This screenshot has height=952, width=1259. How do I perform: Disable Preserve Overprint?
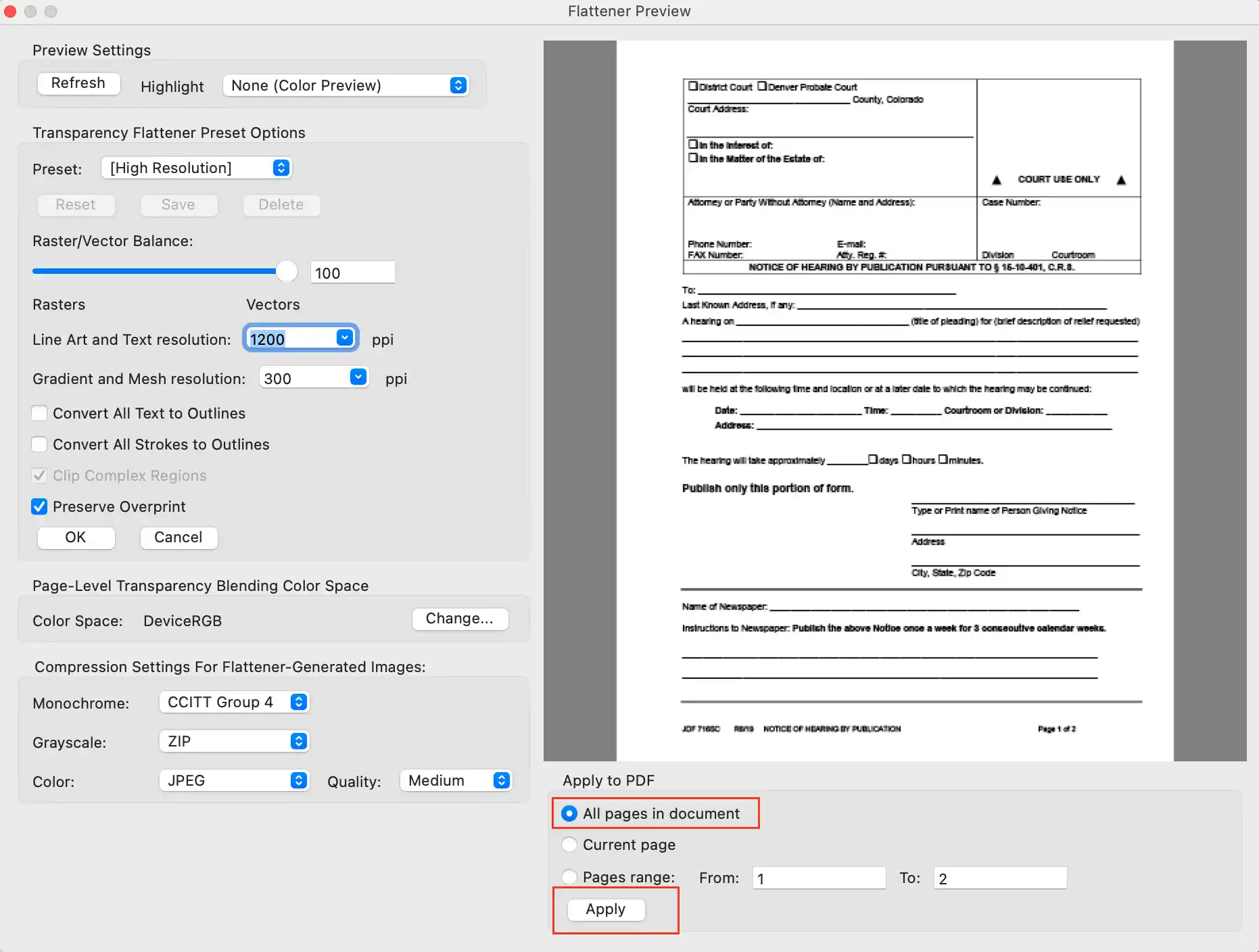tap(39, 506)
